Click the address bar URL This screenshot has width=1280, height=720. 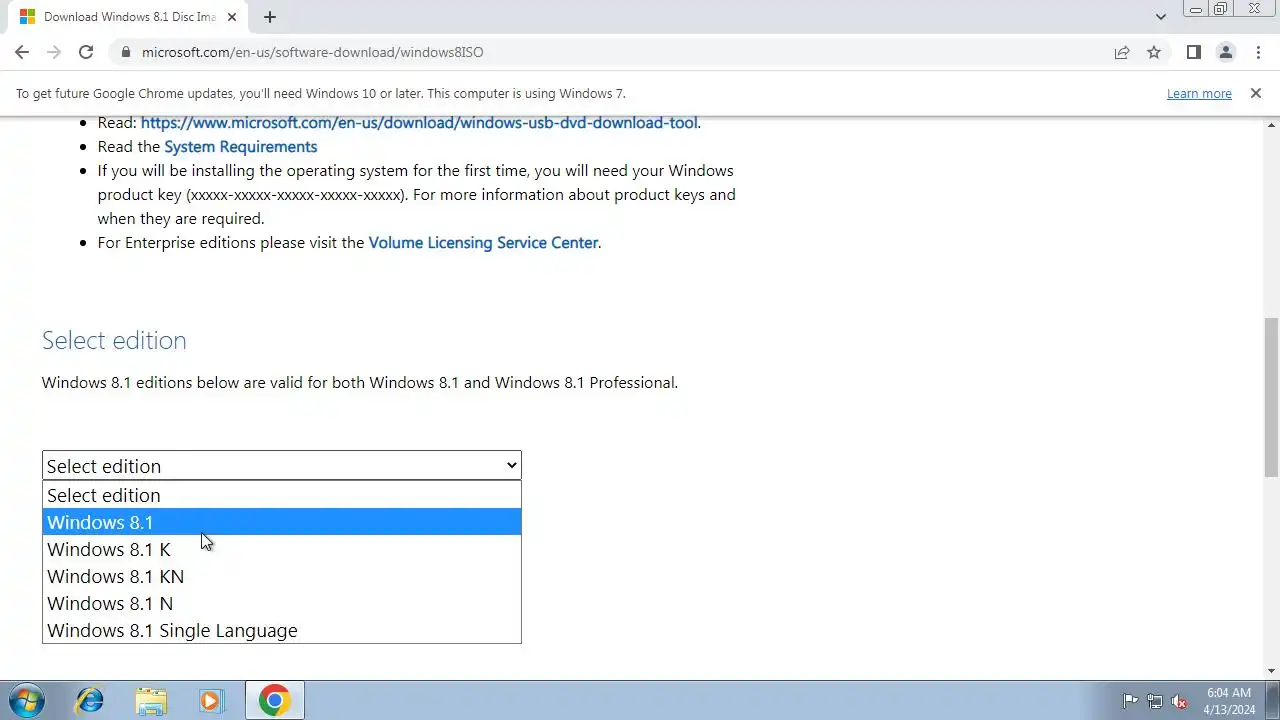312,52
